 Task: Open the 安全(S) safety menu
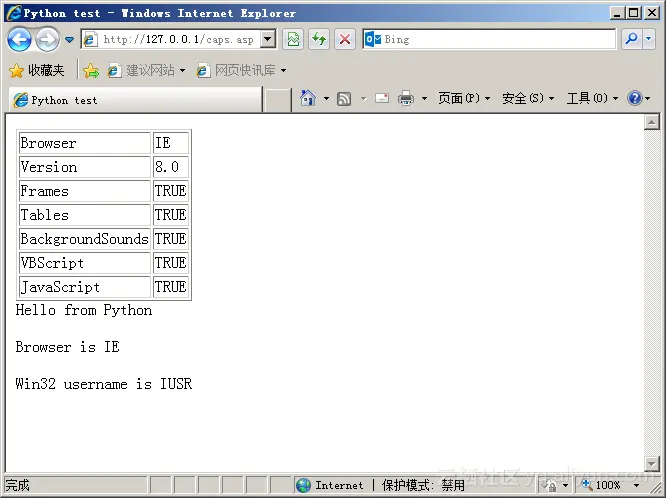point(528,98)
